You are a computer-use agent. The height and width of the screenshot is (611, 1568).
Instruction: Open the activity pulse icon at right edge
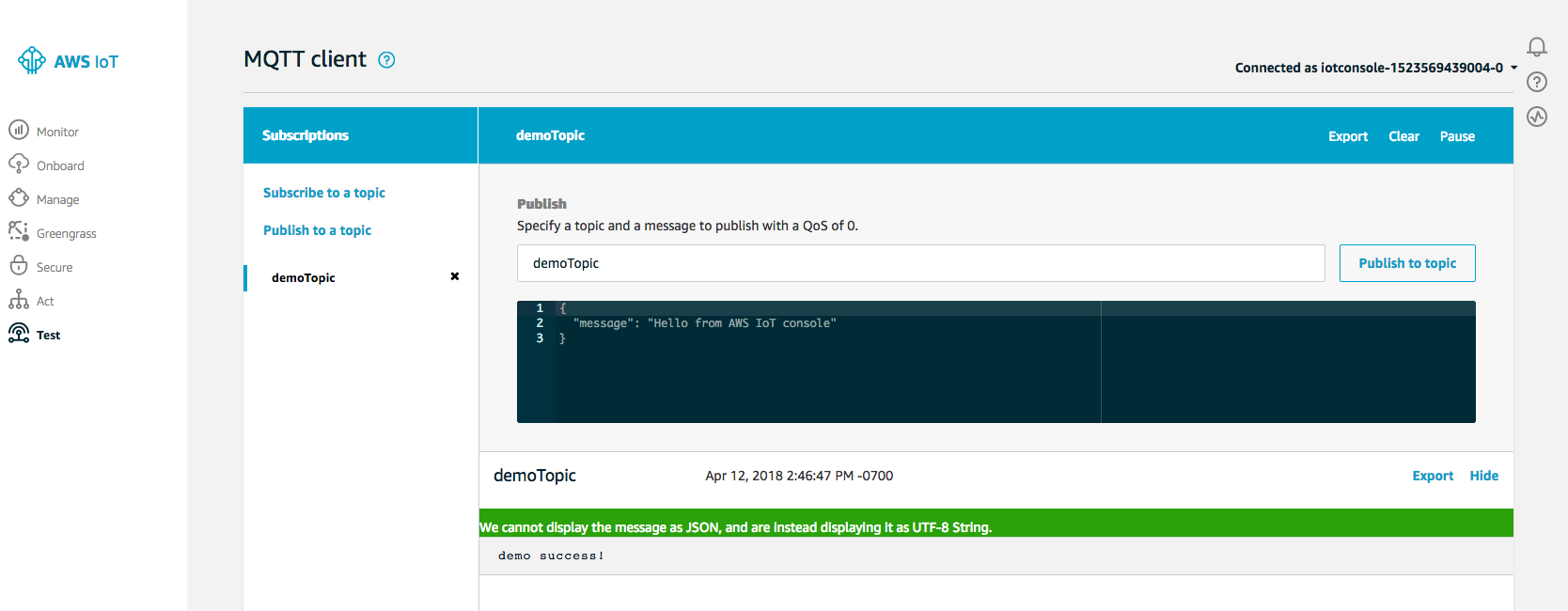point(1537,117)
